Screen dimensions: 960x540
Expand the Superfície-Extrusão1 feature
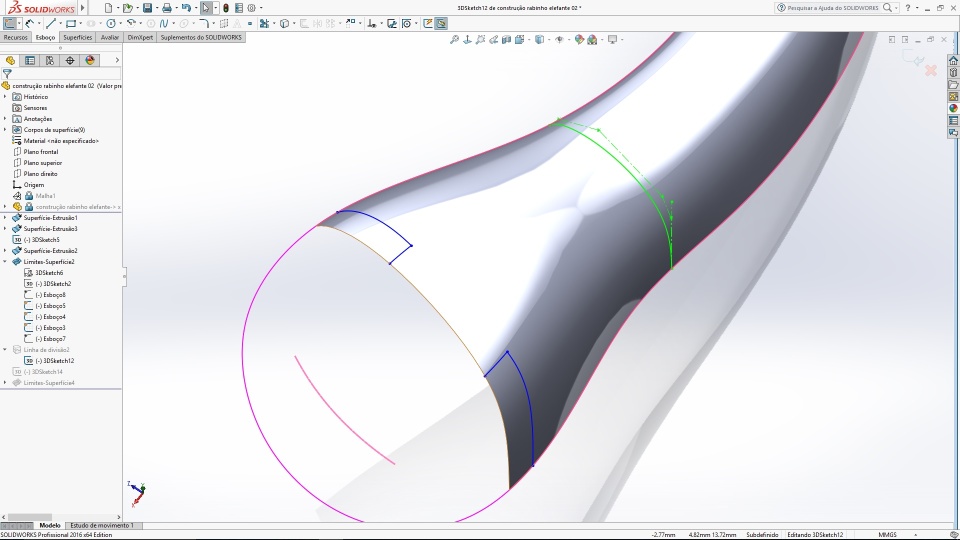click(x=5, y=217)
